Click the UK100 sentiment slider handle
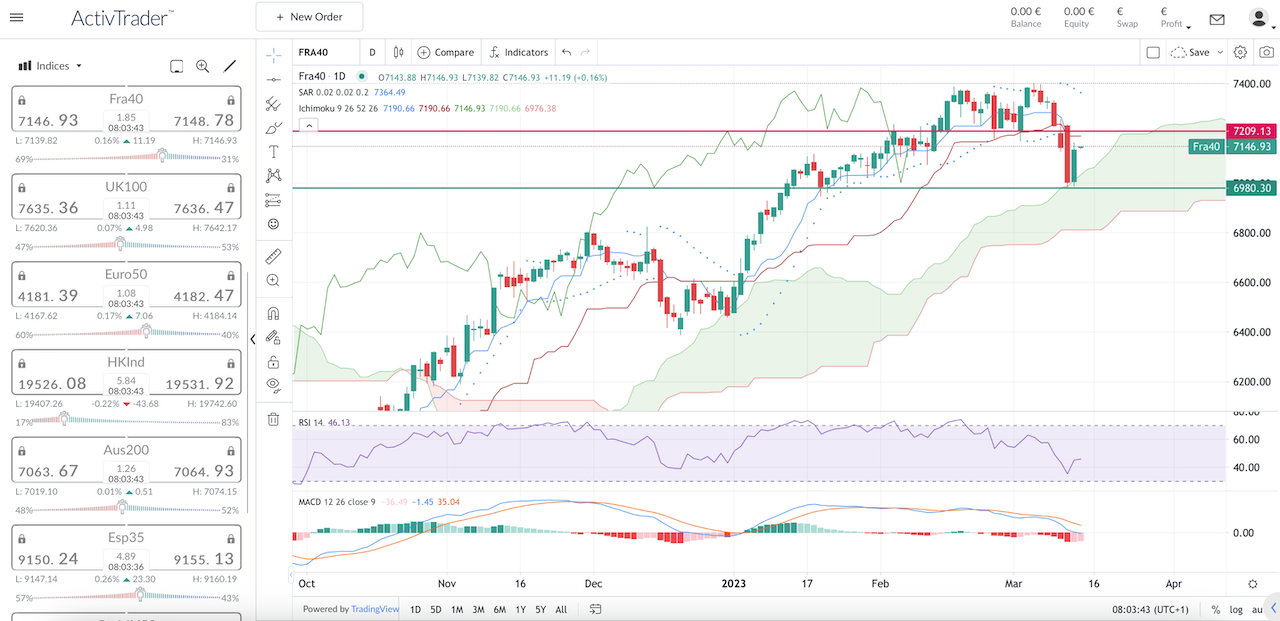The height and width of the screenshot is (621, 1280). point(120,243)
